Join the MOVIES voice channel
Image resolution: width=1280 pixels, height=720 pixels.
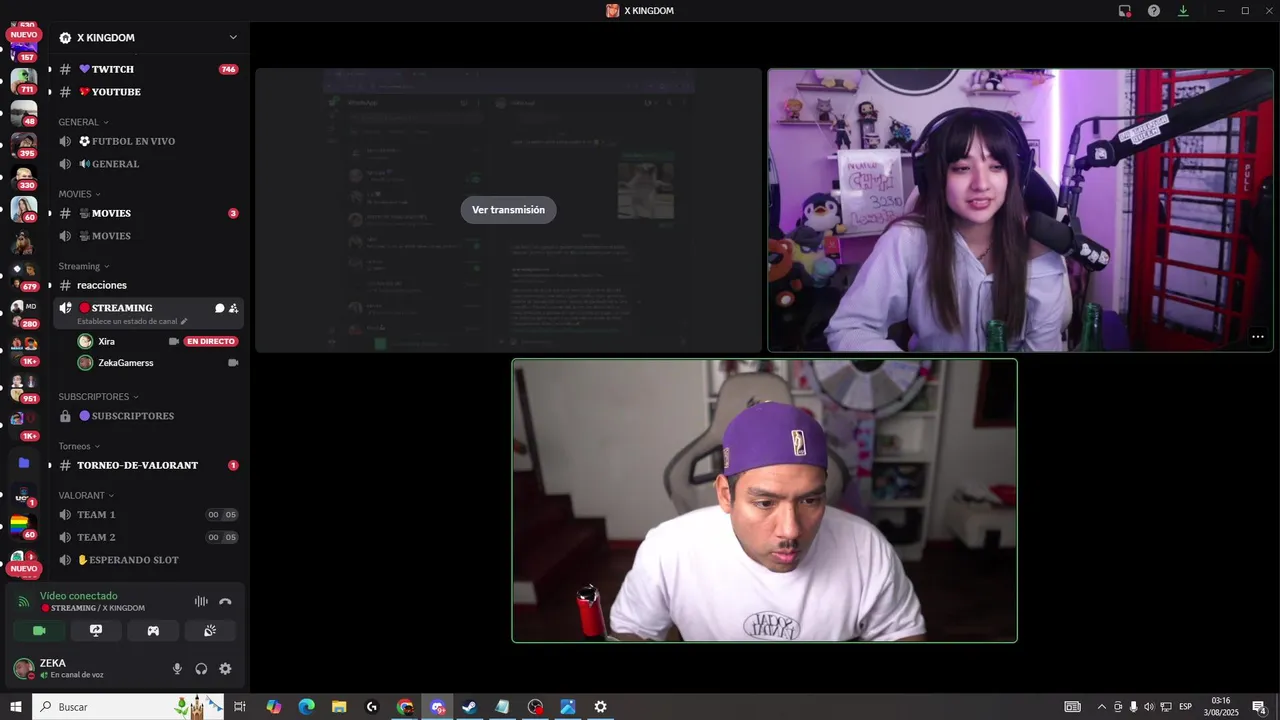click(x=148, y=236)
